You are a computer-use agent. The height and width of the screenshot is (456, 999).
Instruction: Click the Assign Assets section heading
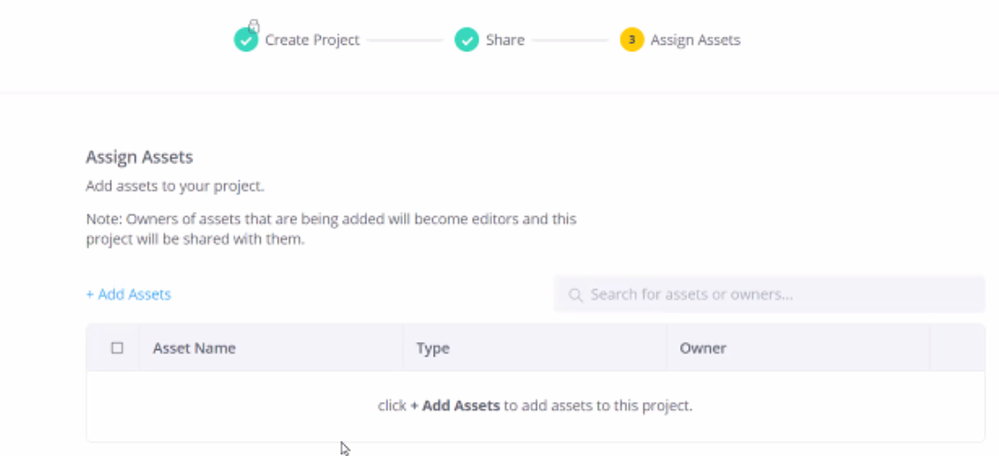[x=139, y=157]
